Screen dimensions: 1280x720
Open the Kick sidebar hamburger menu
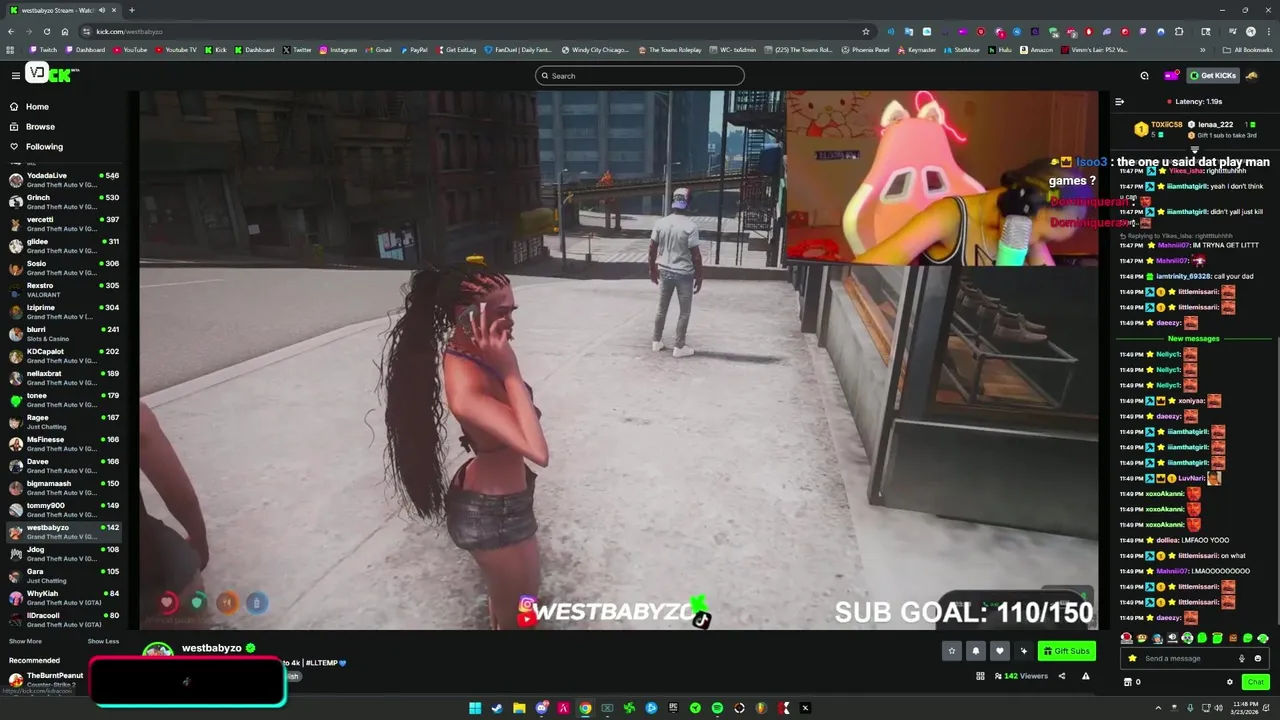coord(16,75)
